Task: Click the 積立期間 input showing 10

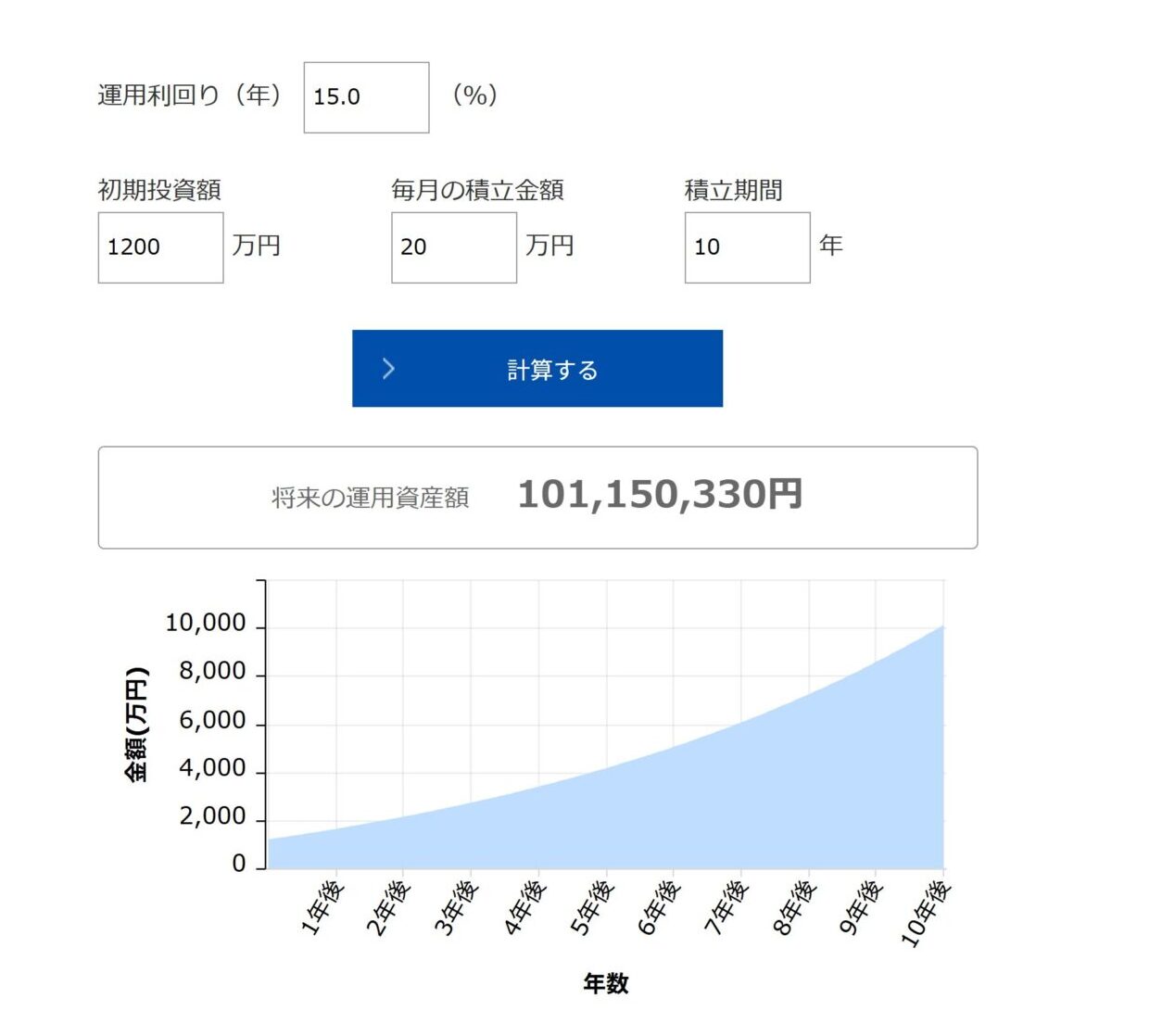Action: coord(747,247)
